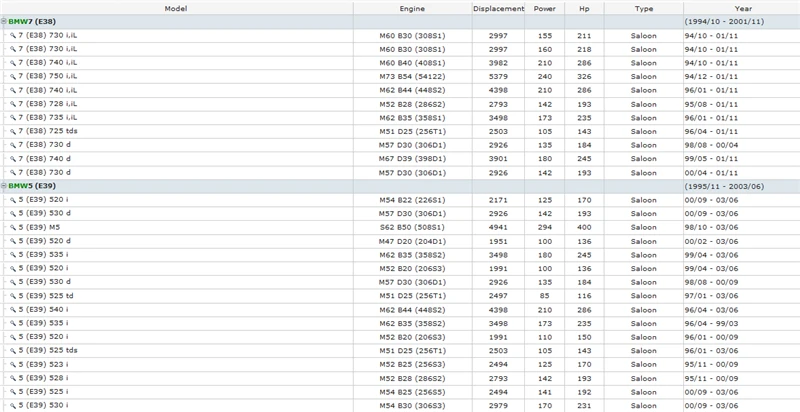This screenshot has height=412, width=800.
Task: Select model text 5 (E39) 525 i
Action: coord(43,392)
